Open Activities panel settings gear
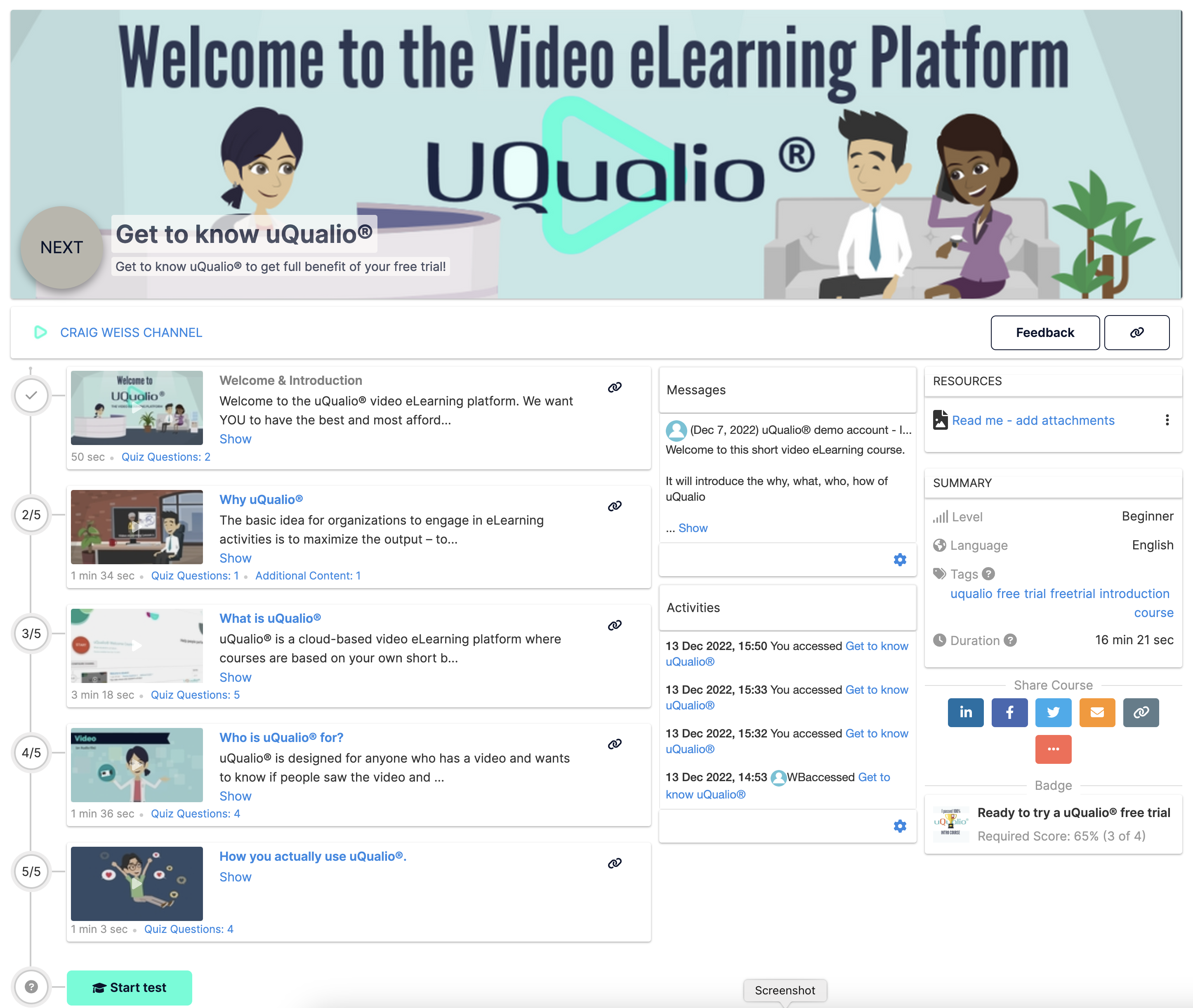The height and width of the screenshot is (1008, 1193). [x=900, y=826]
